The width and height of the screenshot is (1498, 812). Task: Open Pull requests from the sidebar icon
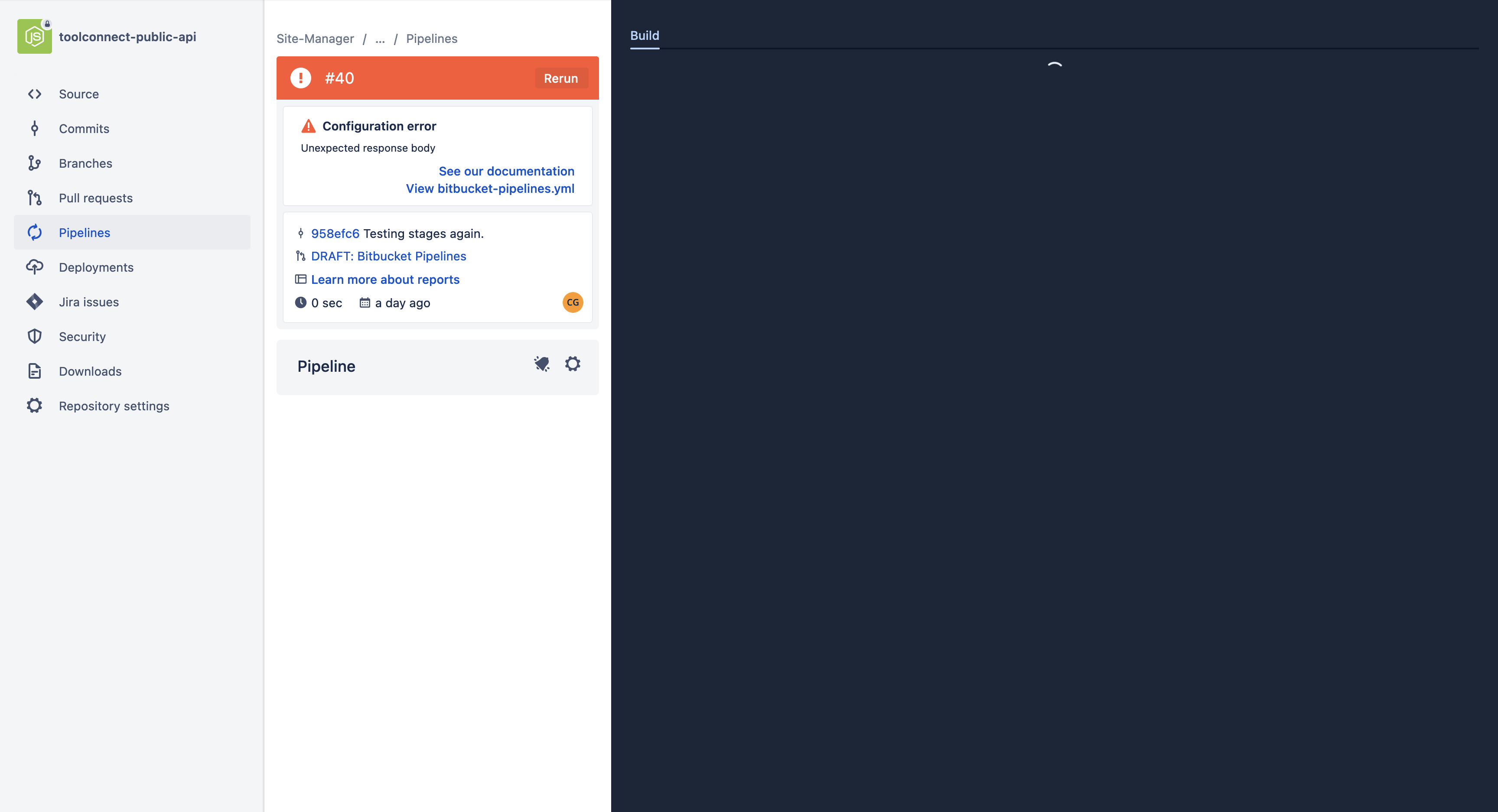tap(34, 198)
